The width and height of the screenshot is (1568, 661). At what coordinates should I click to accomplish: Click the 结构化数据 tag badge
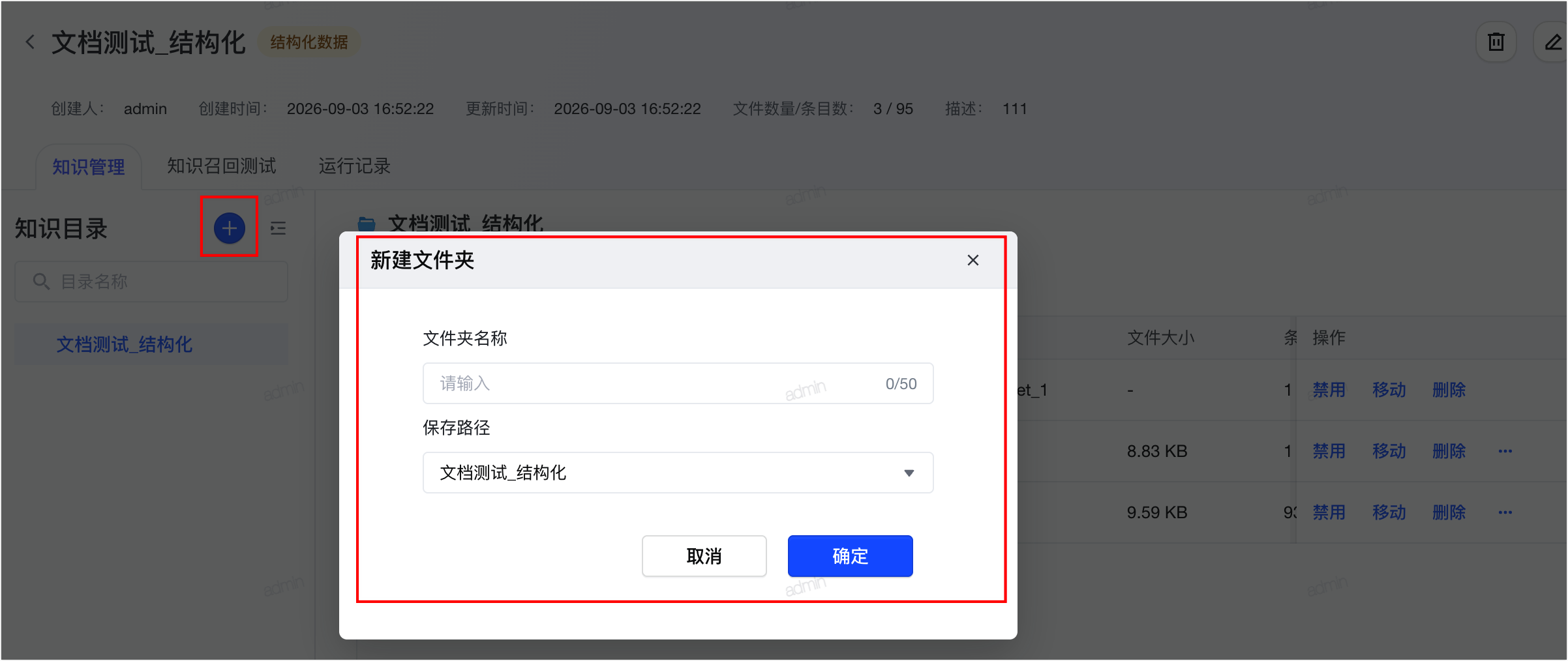309,42
